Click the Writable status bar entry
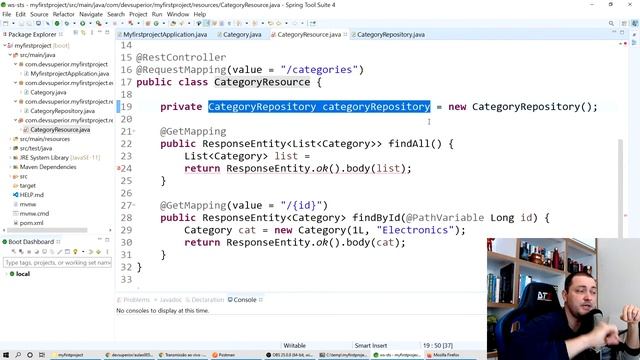 coord(294,346)
